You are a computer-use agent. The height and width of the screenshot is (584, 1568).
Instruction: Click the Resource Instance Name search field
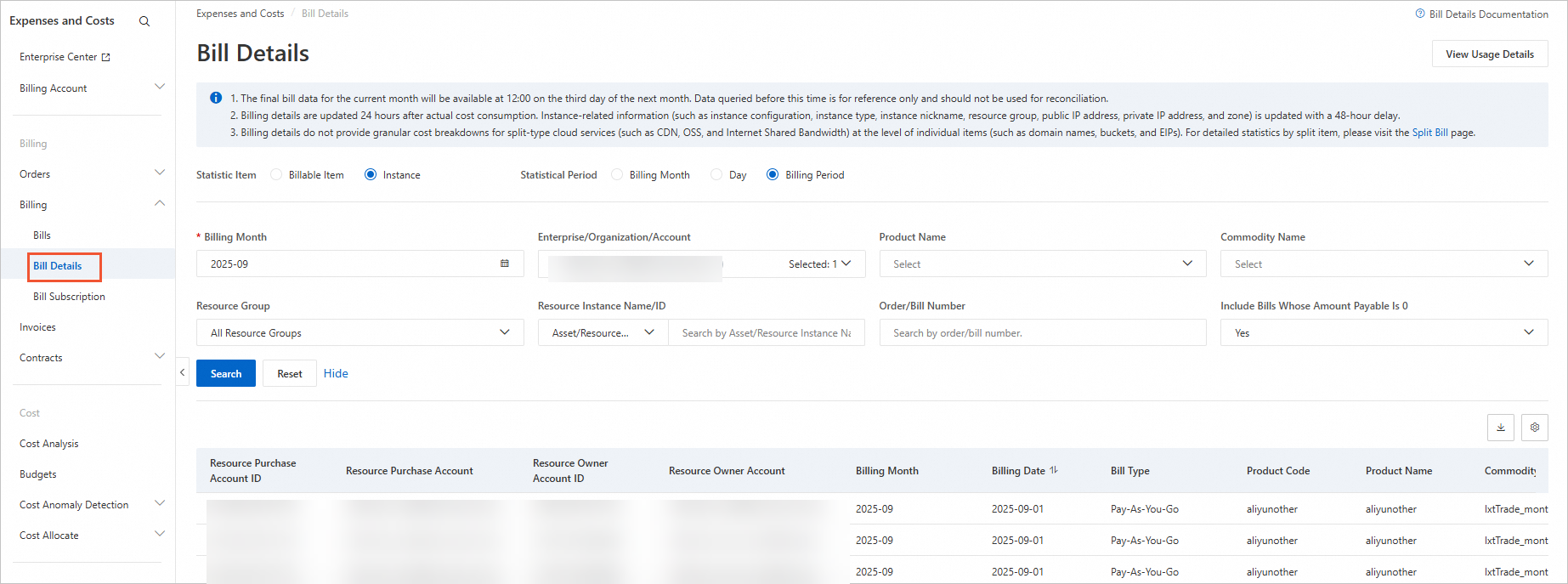point(767,332)
